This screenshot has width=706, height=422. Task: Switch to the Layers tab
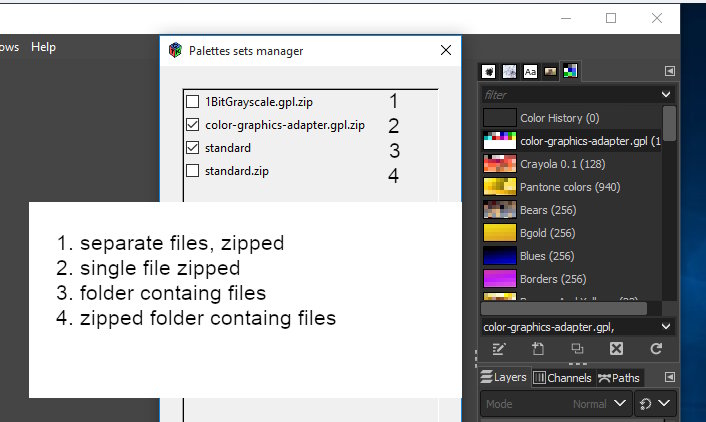503,377
